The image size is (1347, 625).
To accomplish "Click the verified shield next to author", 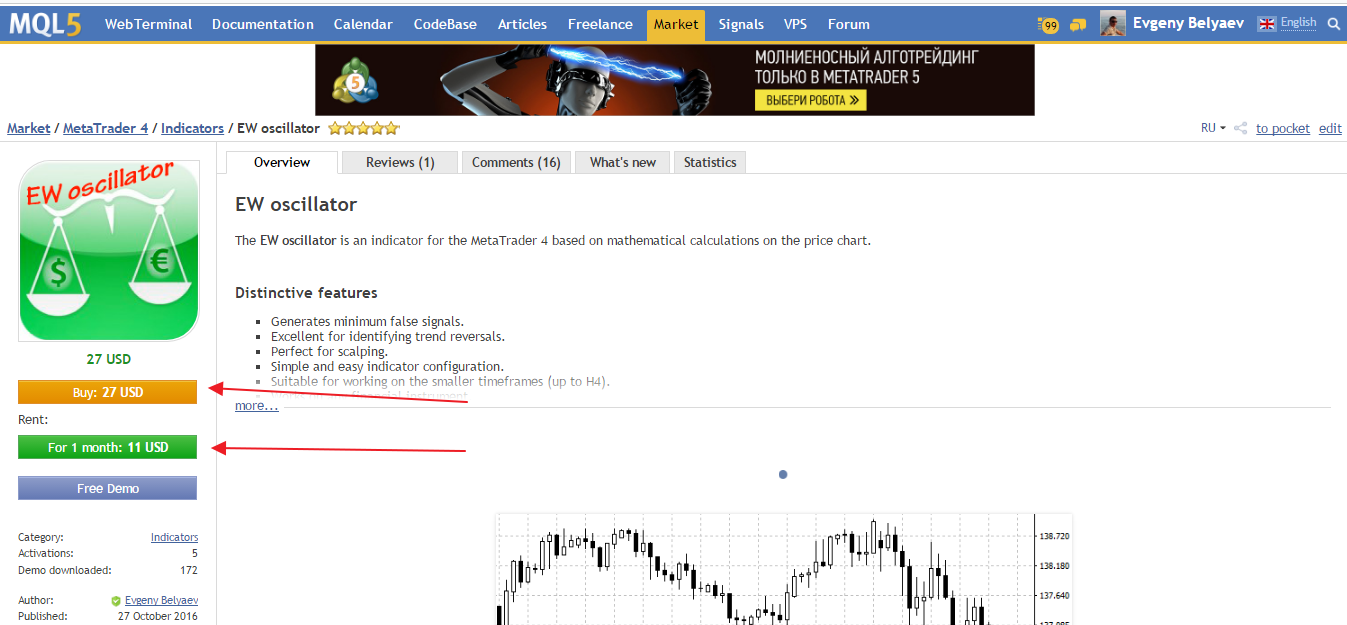I will pos(116,601).
